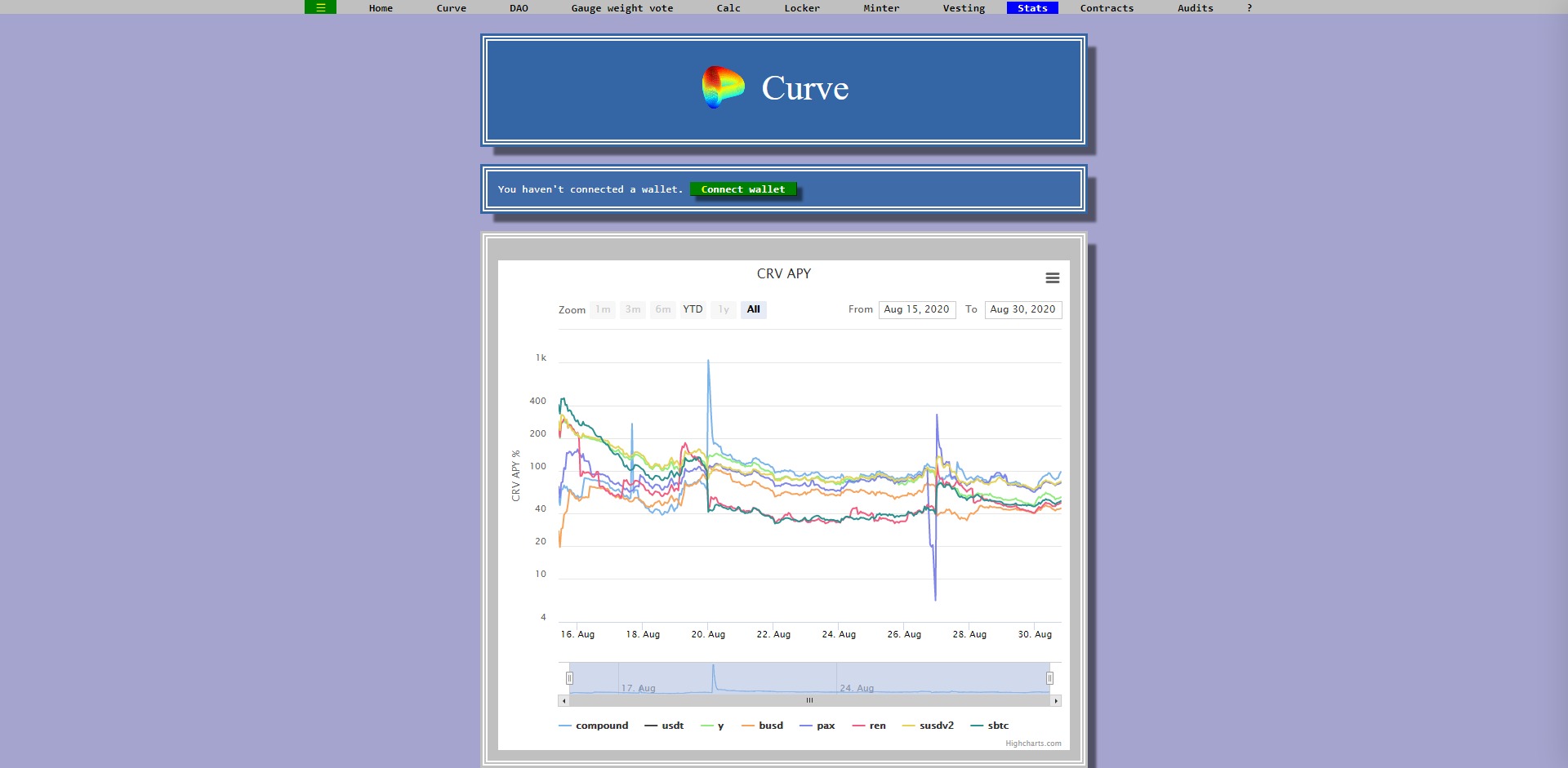Toggle ren series in legend
1568x768 pixels.
pyautogui.click(x=869, y=726)
